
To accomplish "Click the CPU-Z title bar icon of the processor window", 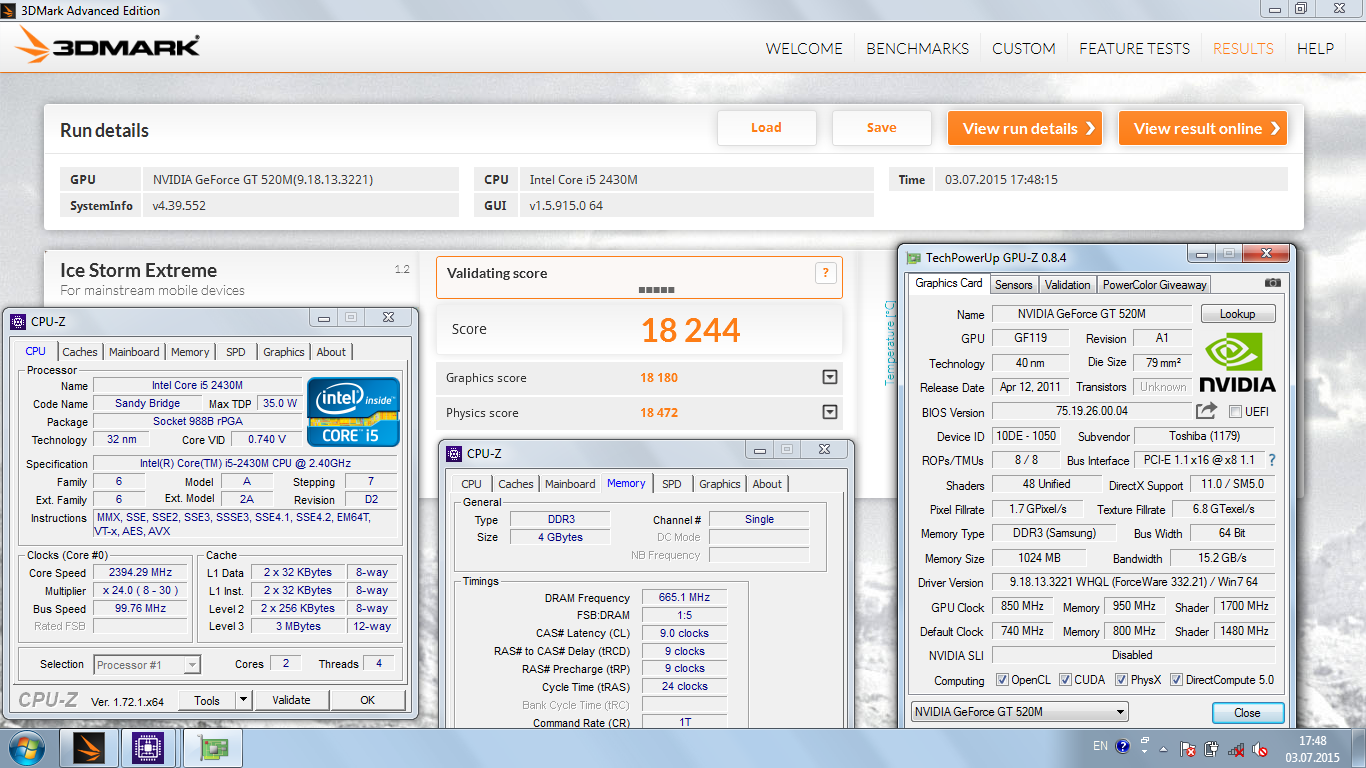I will click(18, 321).
